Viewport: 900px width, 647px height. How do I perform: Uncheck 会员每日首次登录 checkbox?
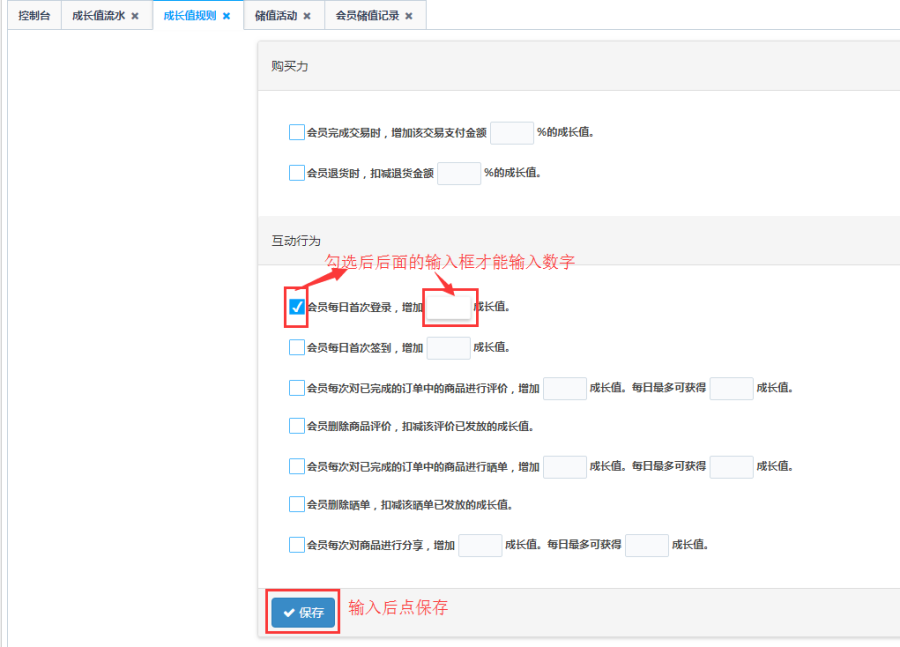296,307
